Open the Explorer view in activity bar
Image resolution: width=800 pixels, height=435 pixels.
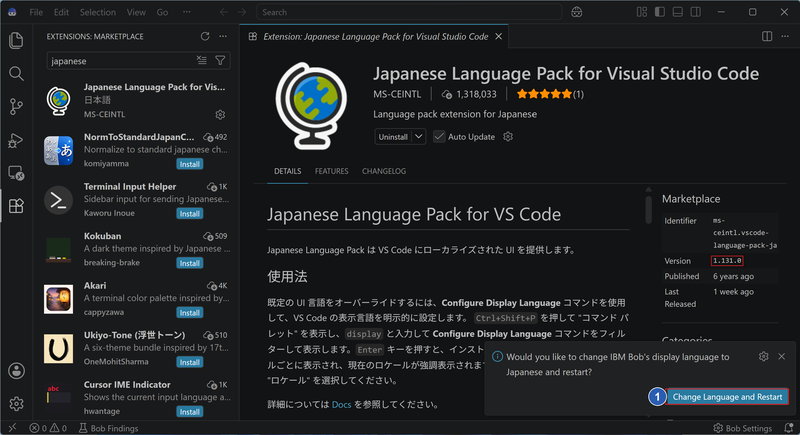16,40
